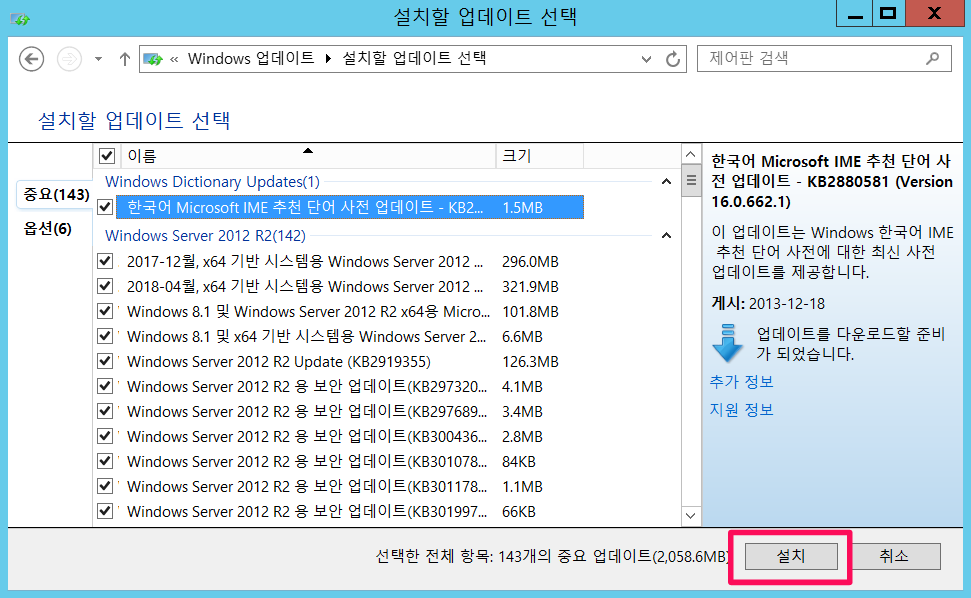Uncheck the 6.6MB Windows 8.1 update checkbox

click(x=105, y=336)
